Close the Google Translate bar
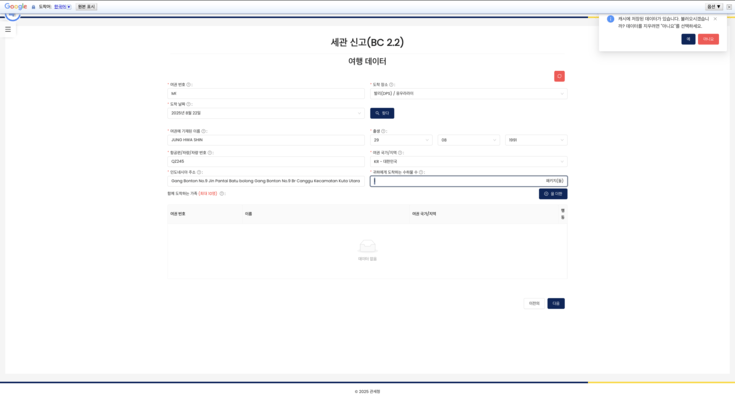Viewport: 735px width, 400px height. click(x=729, y=6)
